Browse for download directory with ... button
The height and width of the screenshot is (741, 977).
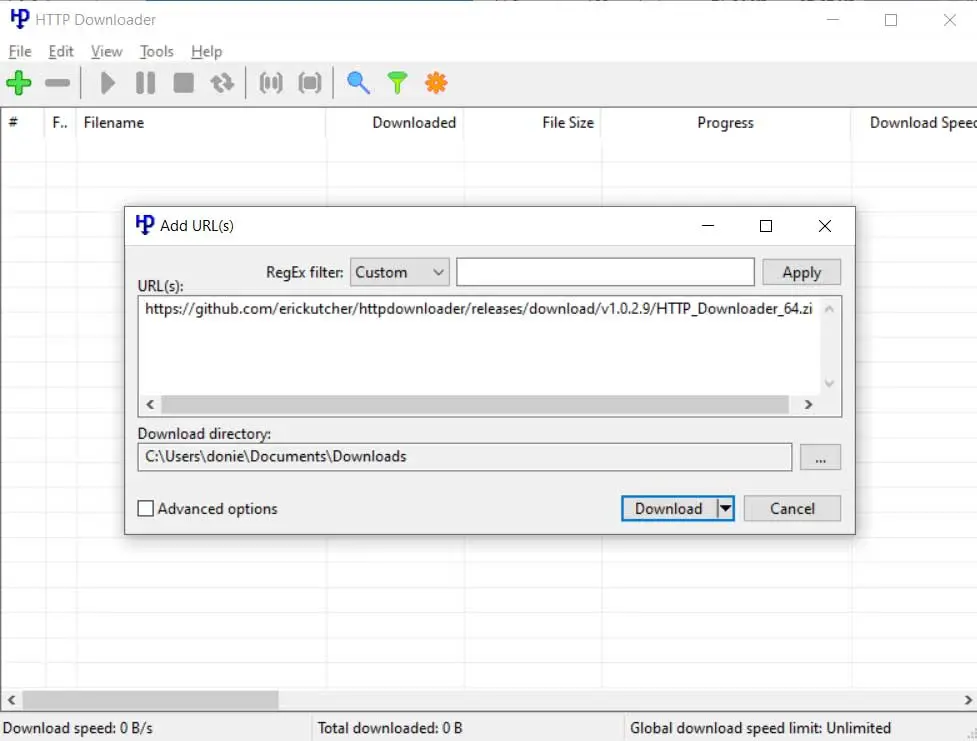click(820, 457)
